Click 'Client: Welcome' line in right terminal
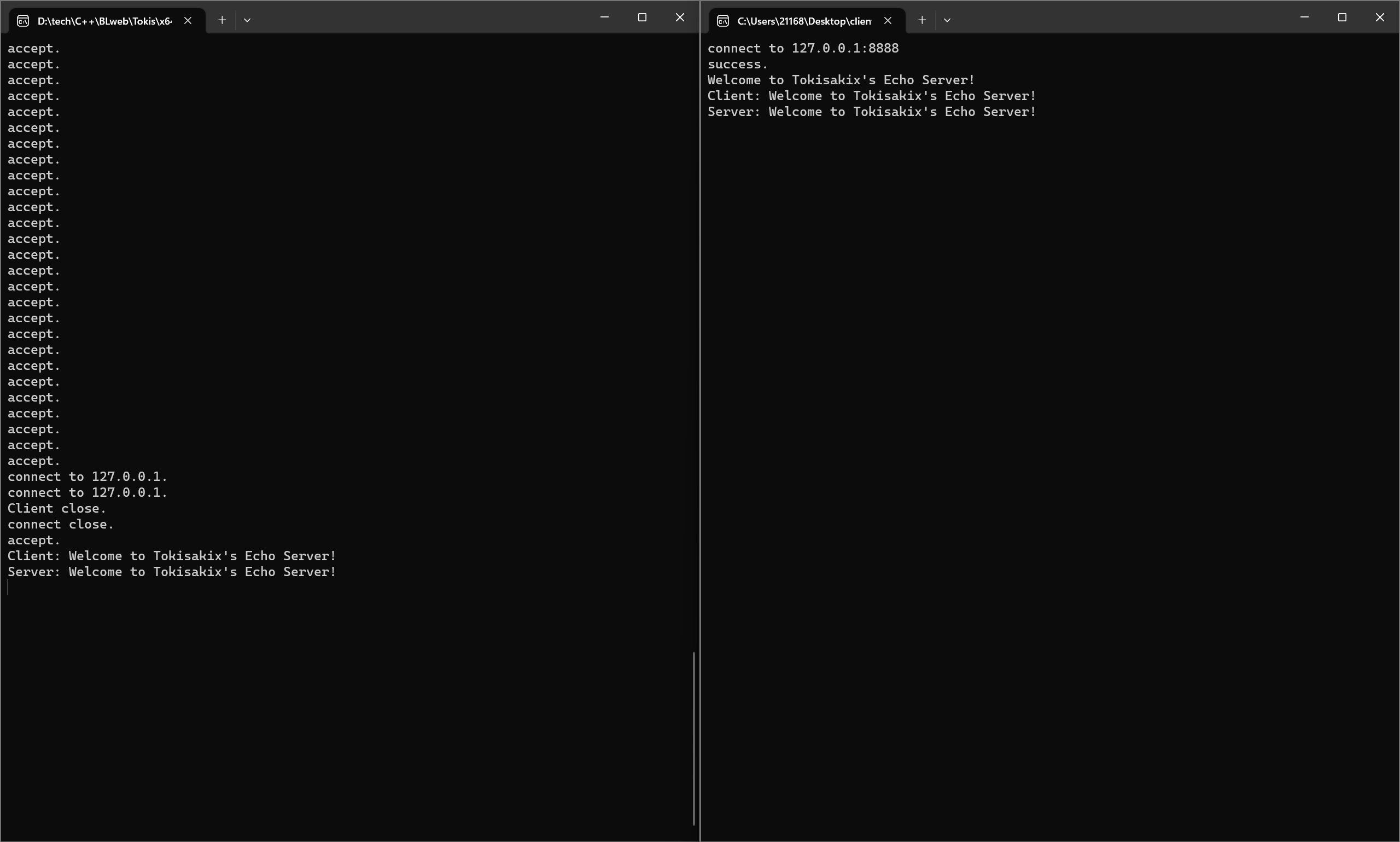 pos(872,96)
